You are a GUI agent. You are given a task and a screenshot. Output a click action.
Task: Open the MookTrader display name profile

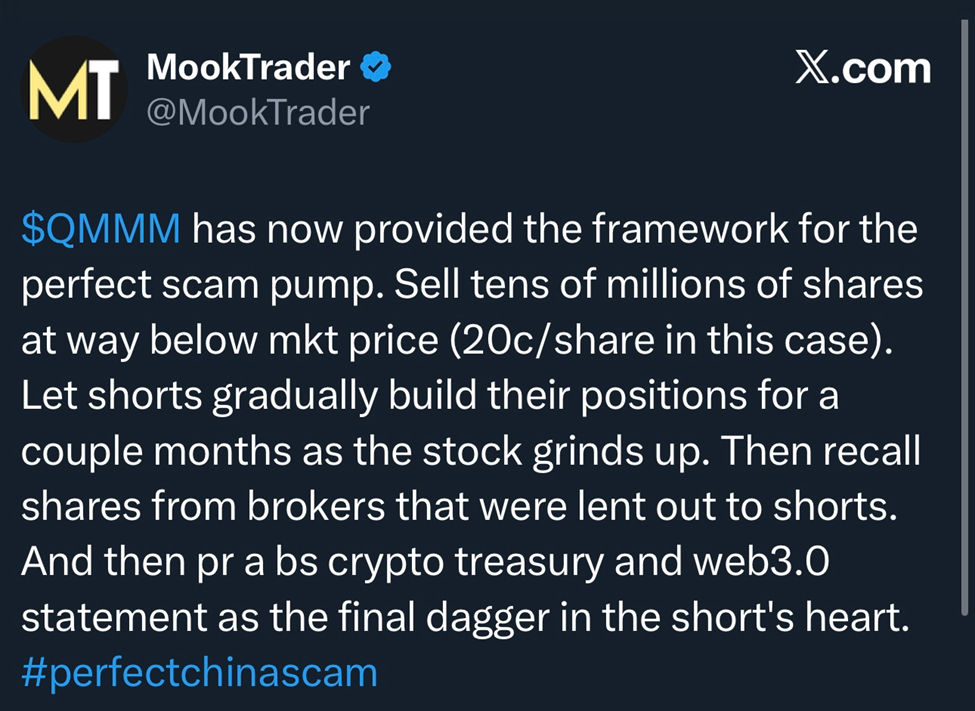point(248,68)
